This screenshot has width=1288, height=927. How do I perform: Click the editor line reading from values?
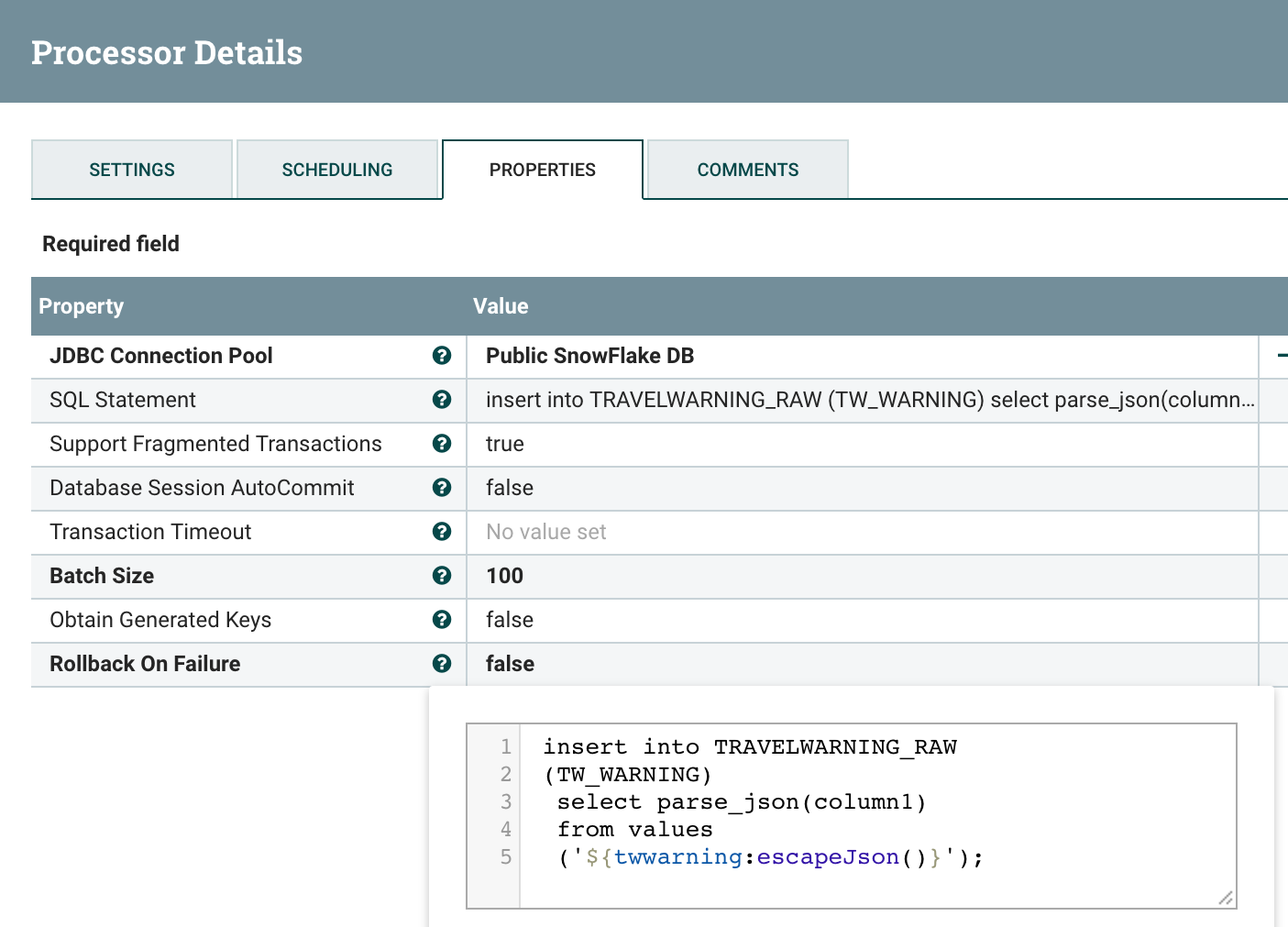click(x=634, y=830)
